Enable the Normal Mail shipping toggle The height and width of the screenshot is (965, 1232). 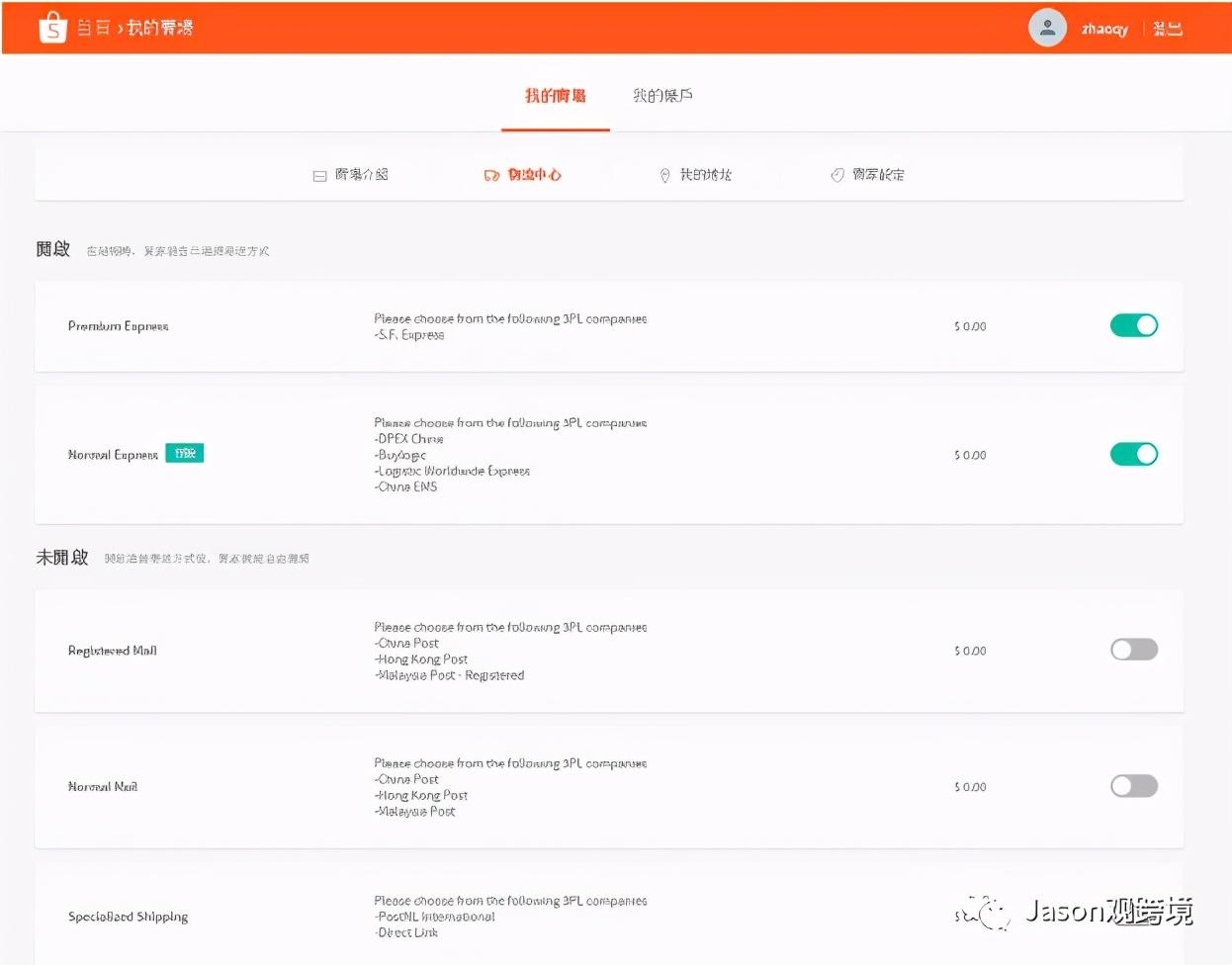(x=1133, y=785)
